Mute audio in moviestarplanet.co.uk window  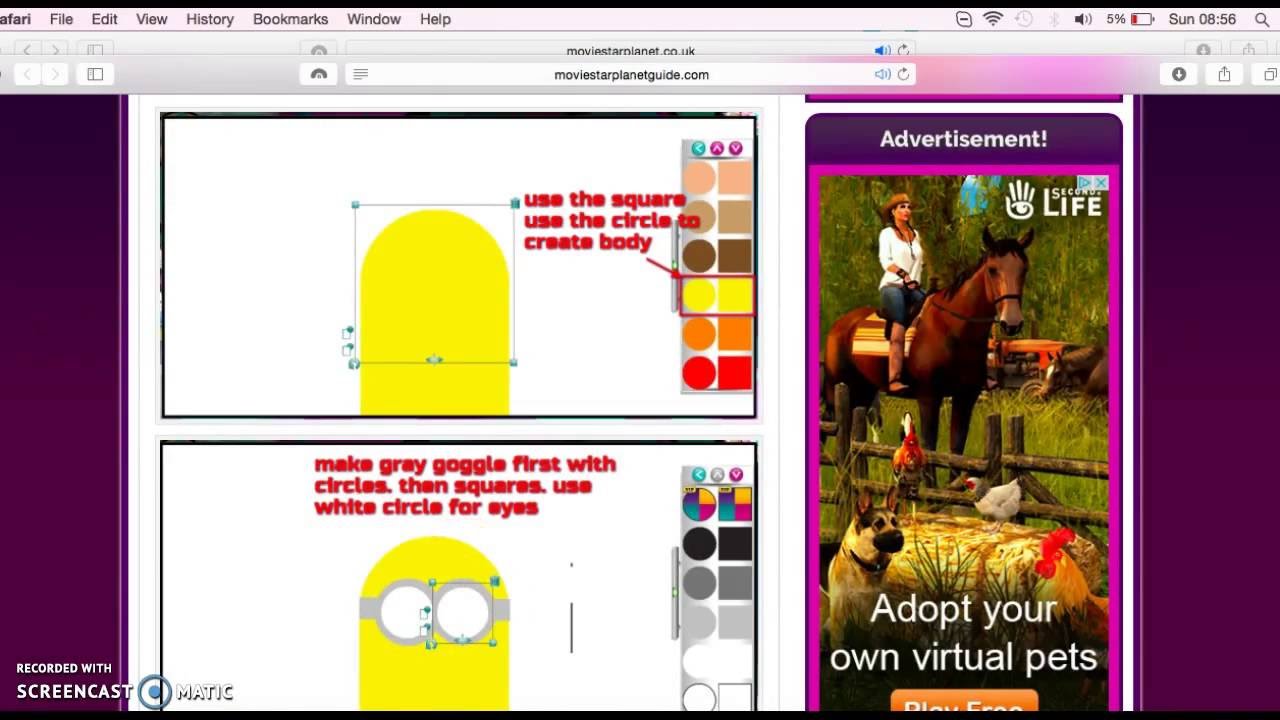click(883, 50)
